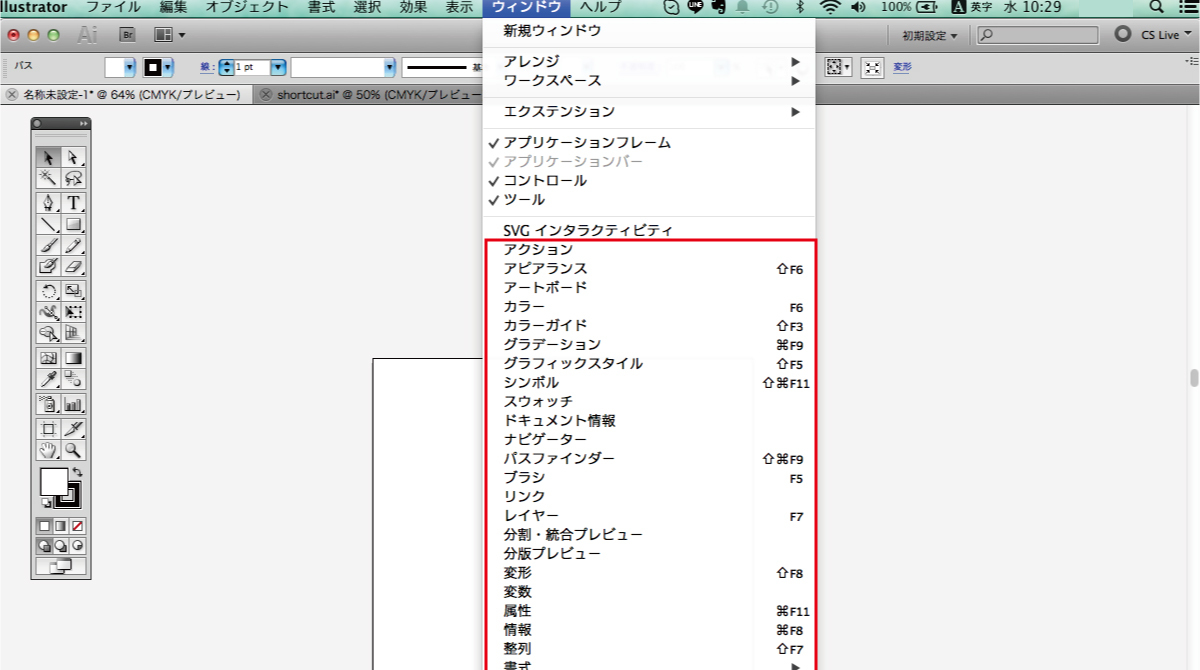Select the Rectangle tool
Image resolution: width=1200 pixels, height=670 pixels.
[74, 224]
